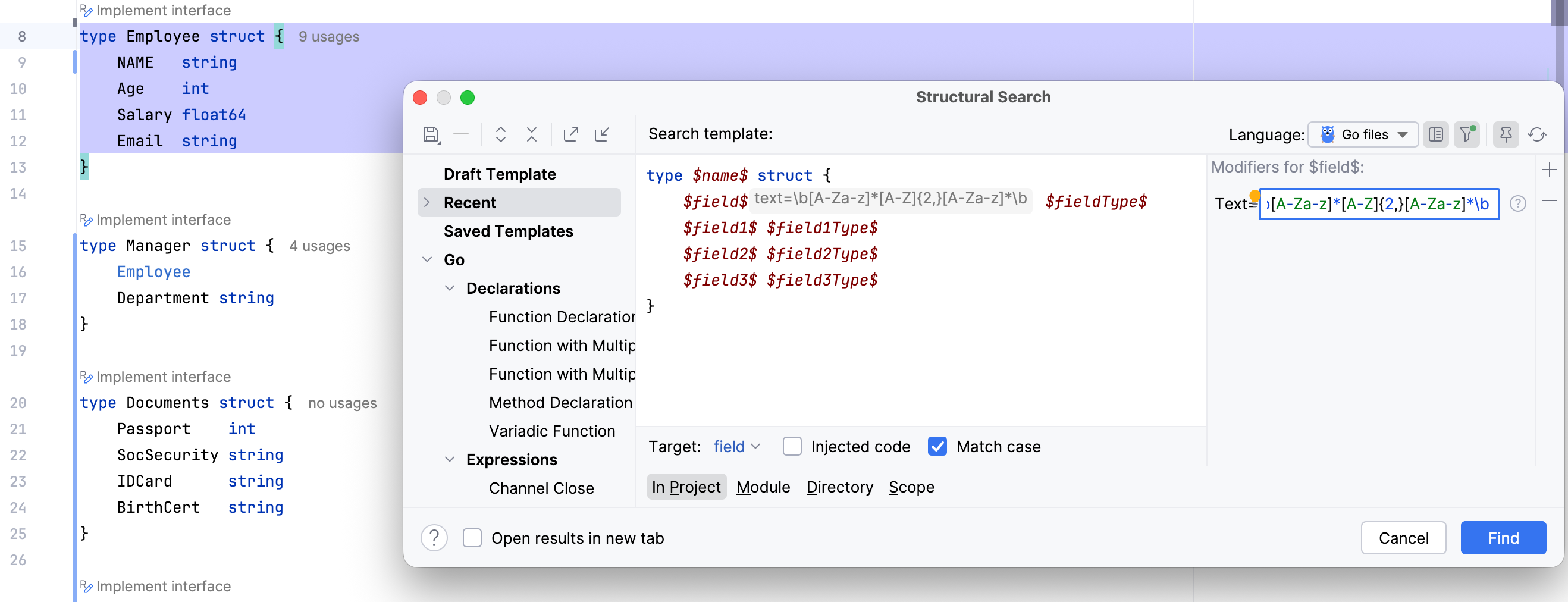This screenshot has height=602, width=1568.
Task: Click the Text regex modifier input field
Action: pyautogui.click(x=1378, y=204)
